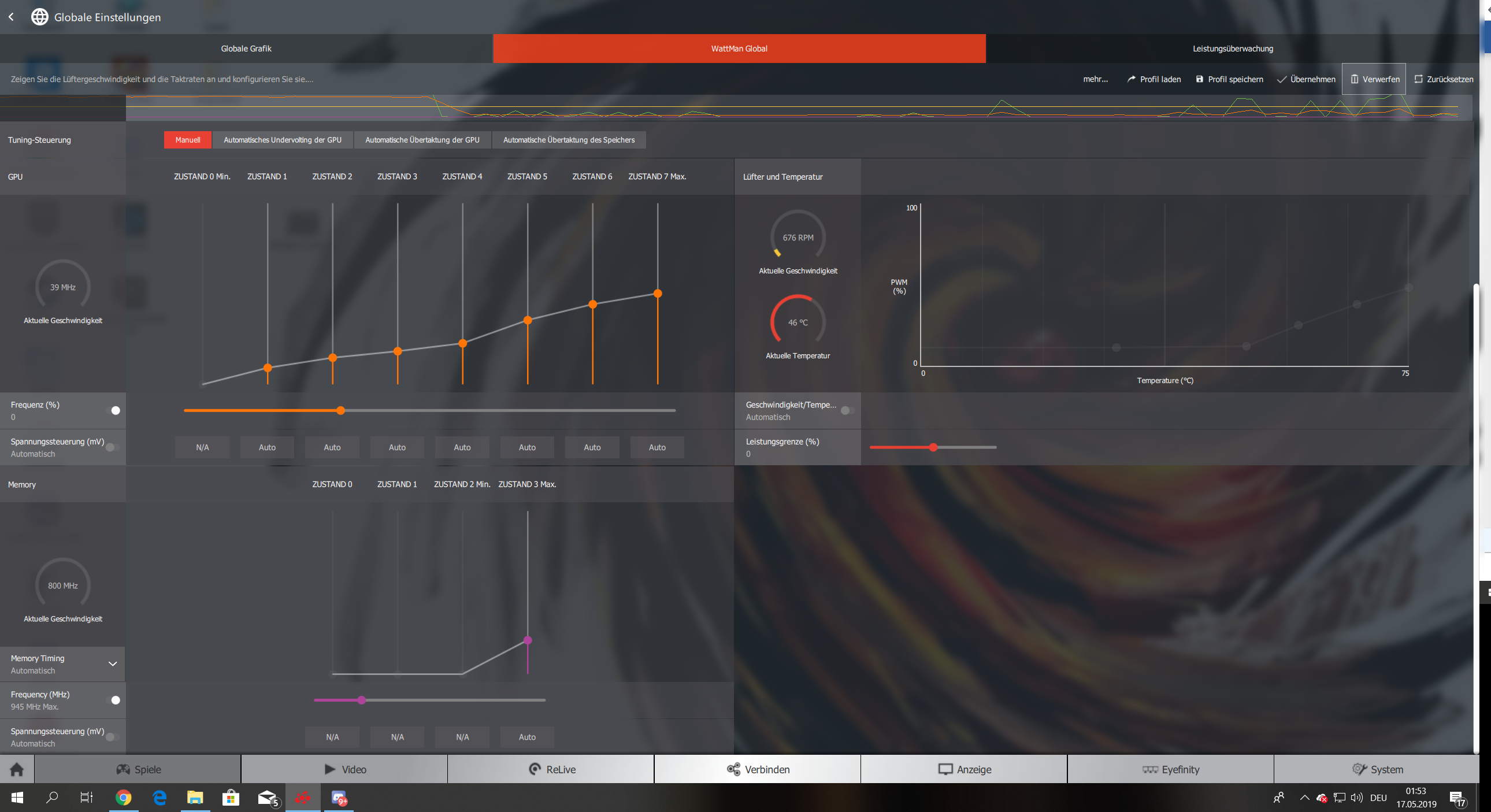This screenshot has width=1491, height=812.
Task: Switch to the Globale Grafik tab
Action: coord(246,49)
